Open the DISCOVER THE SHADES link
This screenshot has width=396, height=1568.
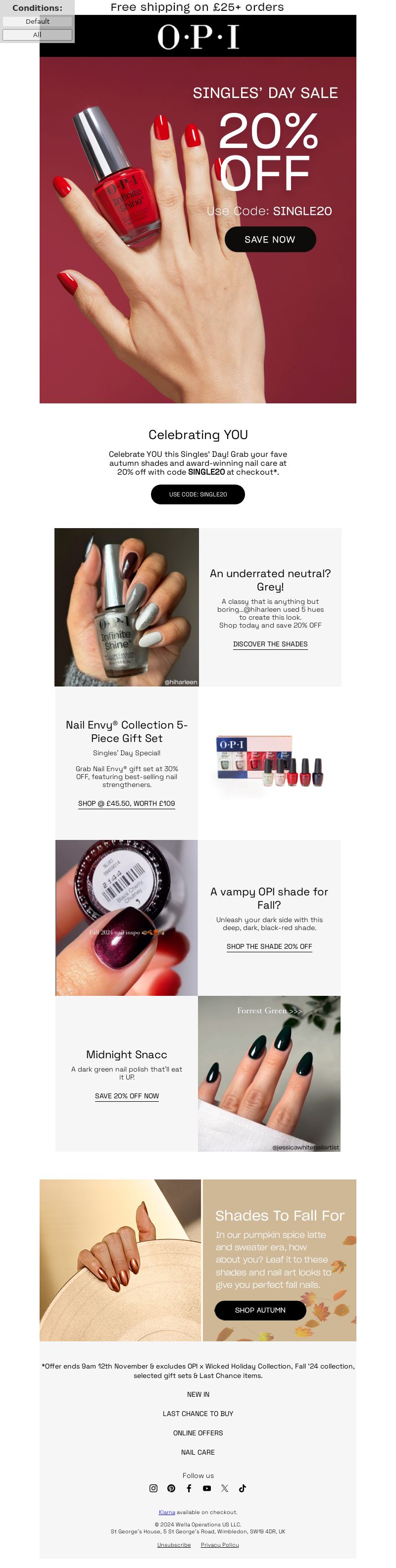(270, 644)
